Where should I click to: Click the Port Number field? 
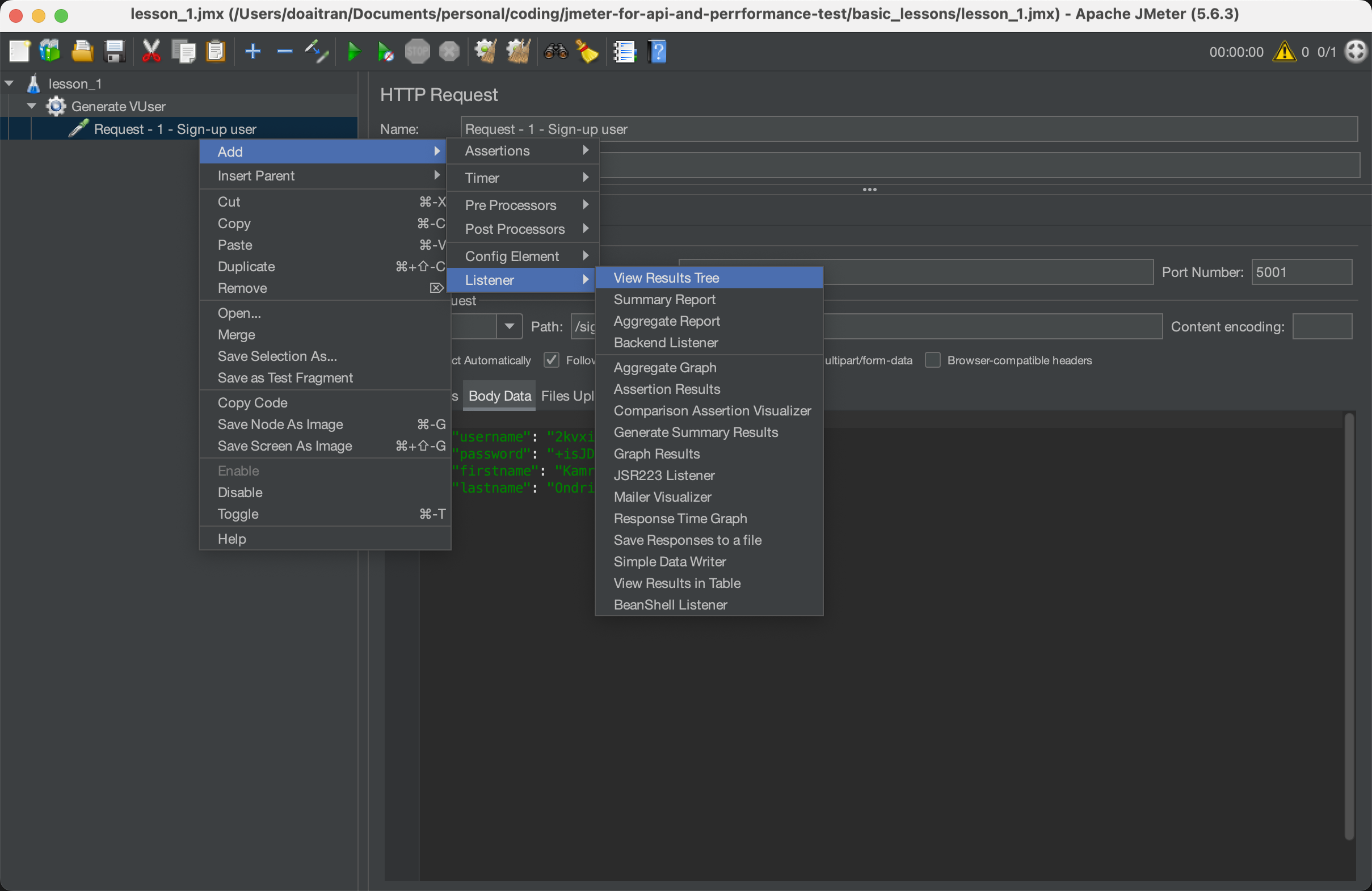(1301, 272)
